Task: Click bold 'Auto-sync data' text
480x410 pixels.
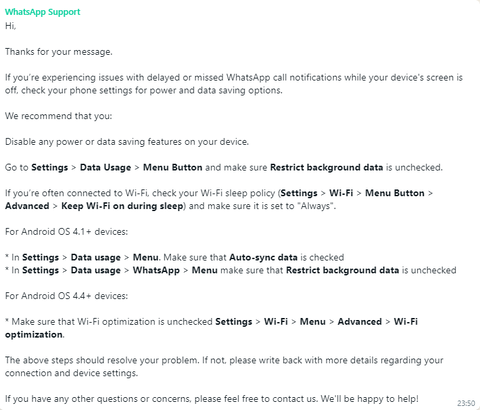Action: click(263, 257)
